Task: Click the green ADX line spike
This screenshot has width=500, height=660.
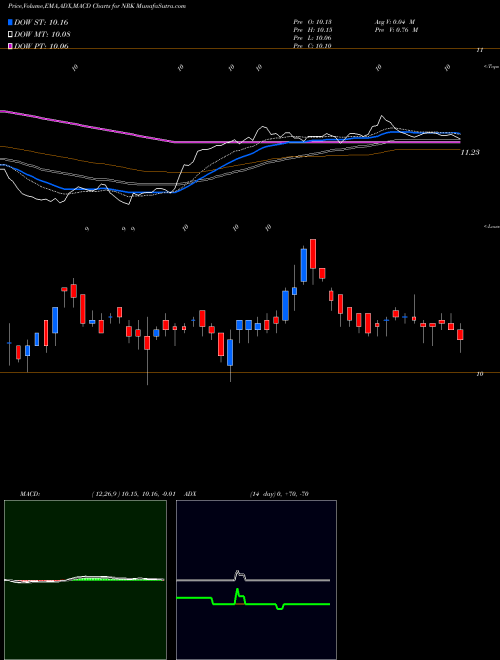Action: point(238,596)
